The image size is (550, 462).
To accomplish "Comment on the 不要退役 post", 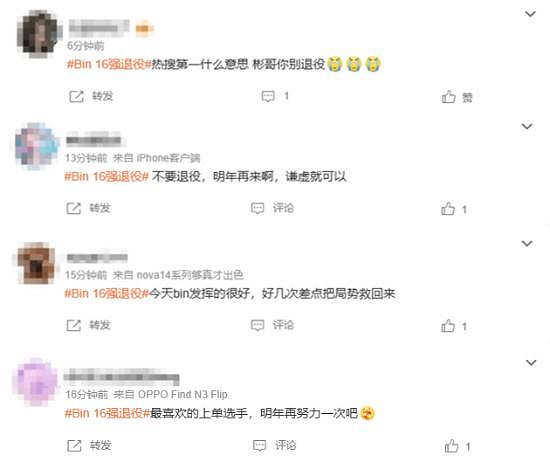I will (272, 208).
